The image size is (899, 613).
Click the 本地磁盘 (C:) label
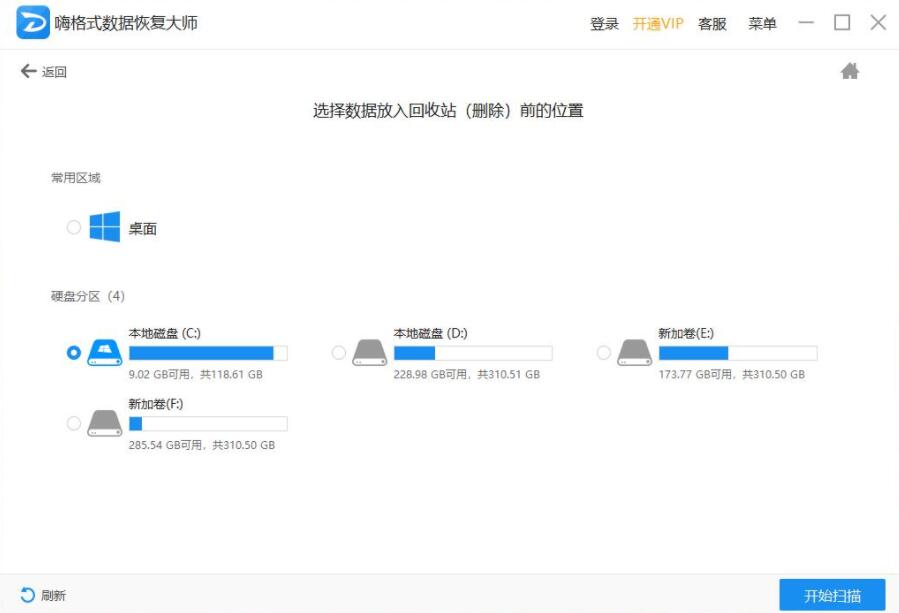click(x=165, y=333)
